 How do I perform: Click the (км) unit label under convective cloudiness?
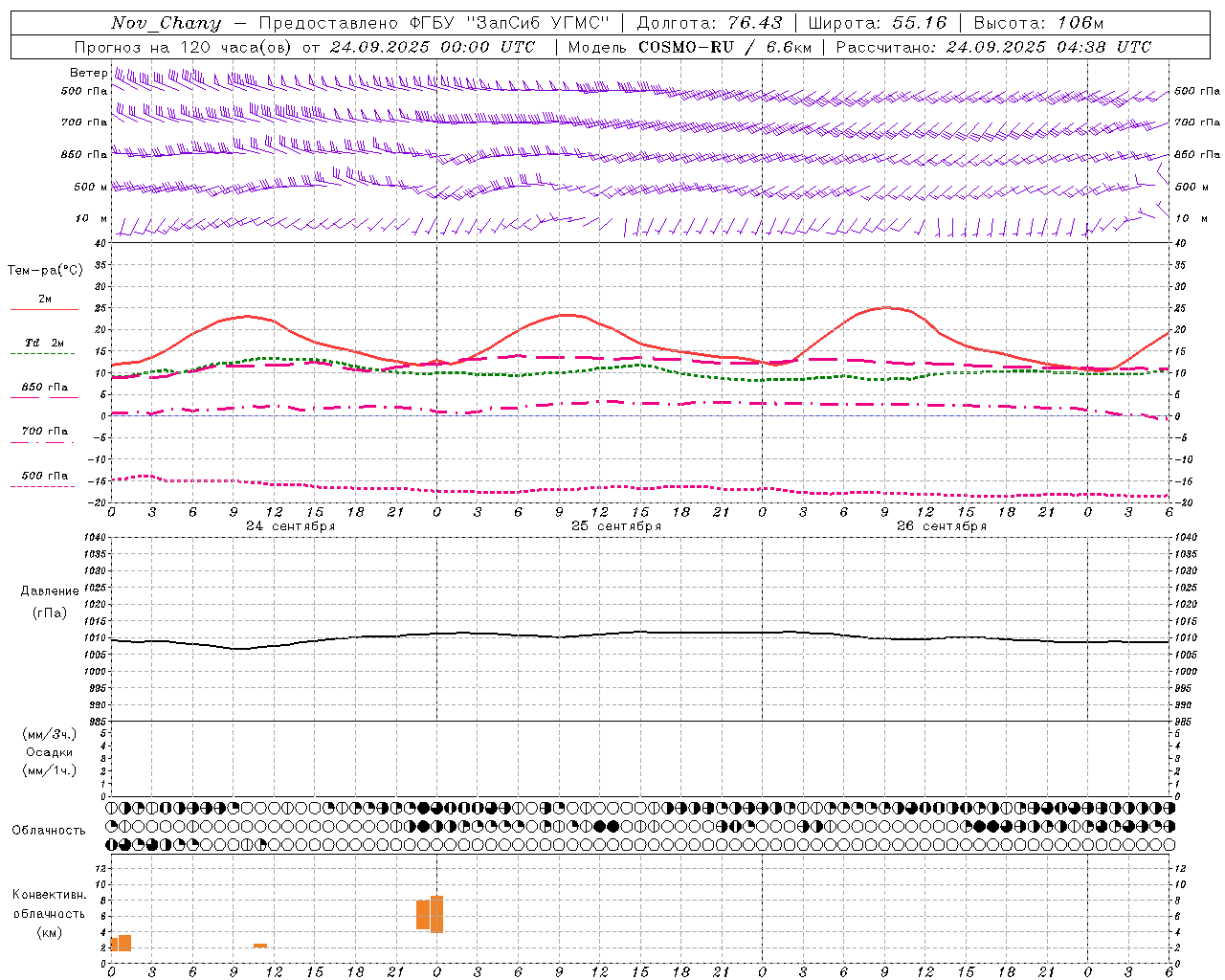pyautogui.click(x=49, y=932)
